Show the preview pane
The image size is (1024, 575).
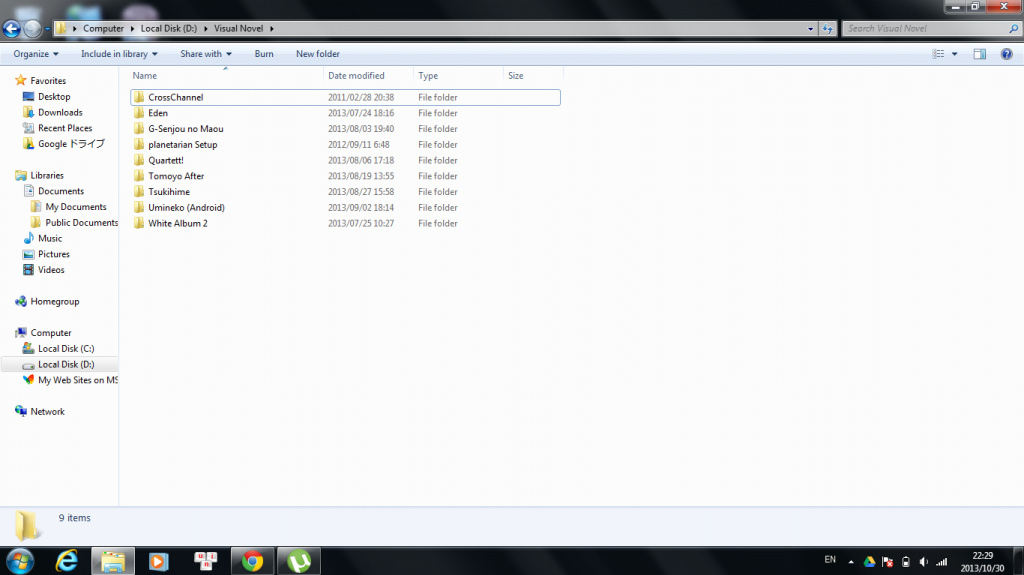pos(980,54)
